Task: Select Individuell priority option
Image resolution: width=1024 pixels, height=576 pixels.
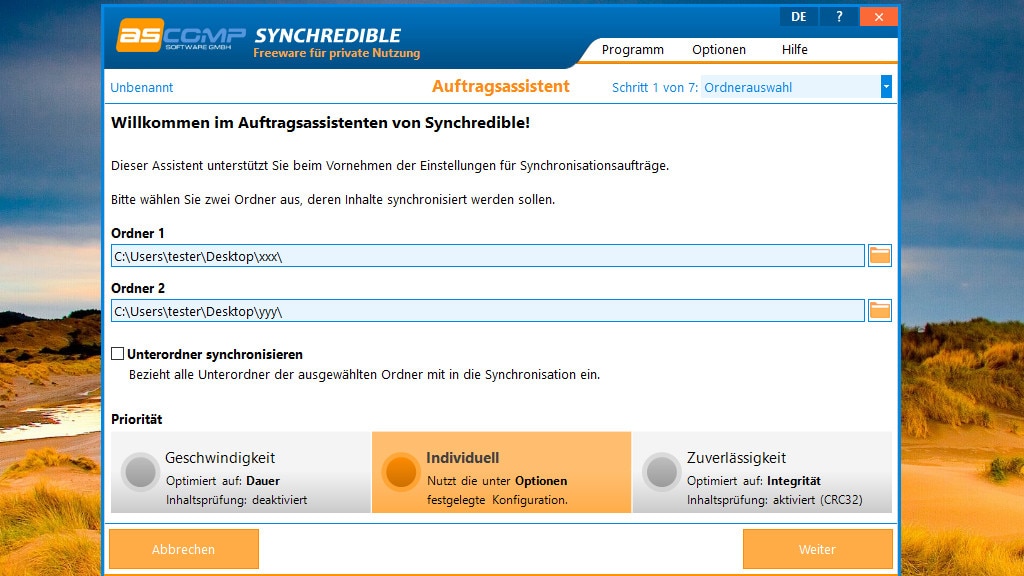Action: (x=502, y=472)
